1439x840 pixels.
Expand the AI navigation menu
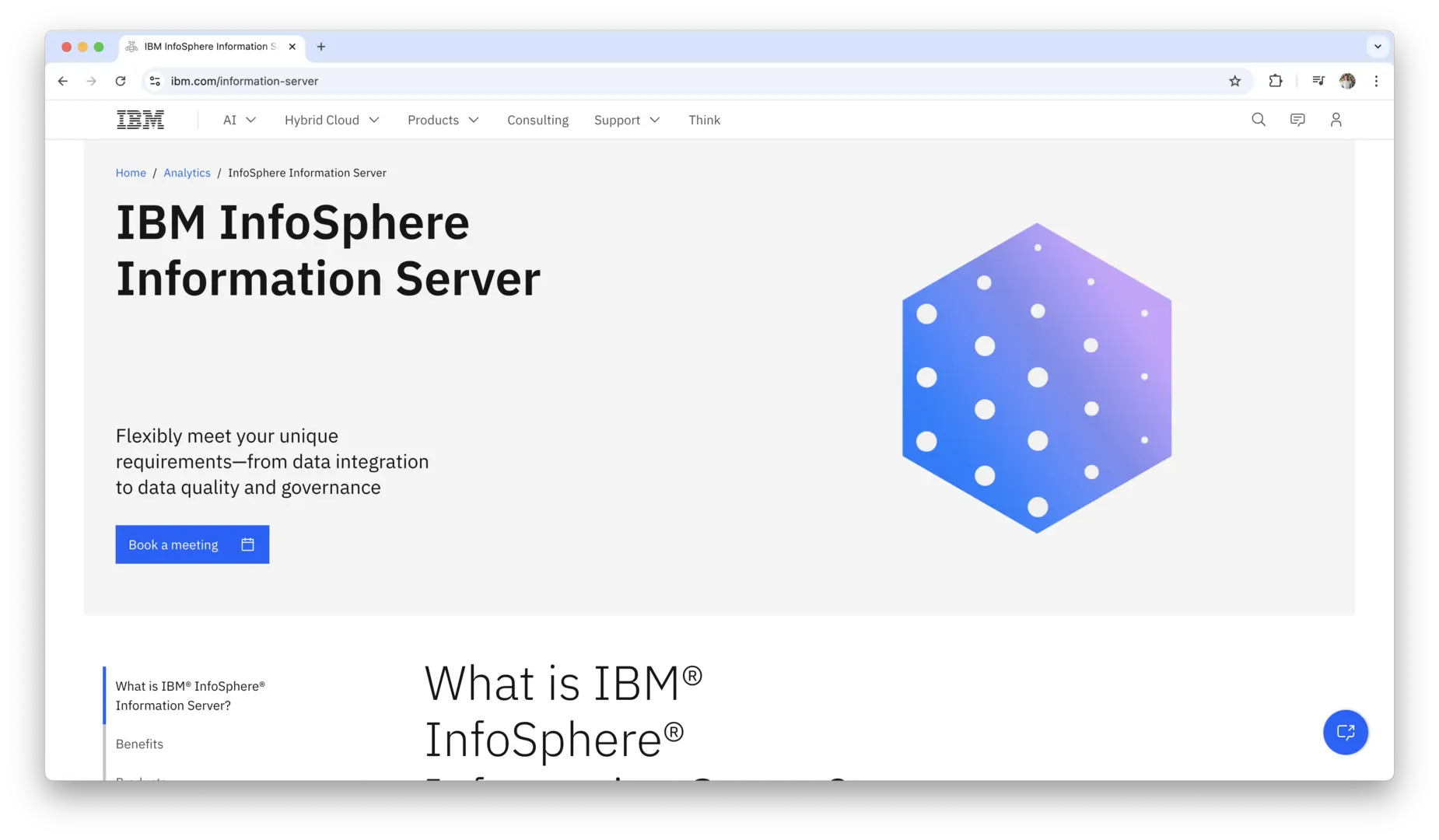(x=240, y=120)
